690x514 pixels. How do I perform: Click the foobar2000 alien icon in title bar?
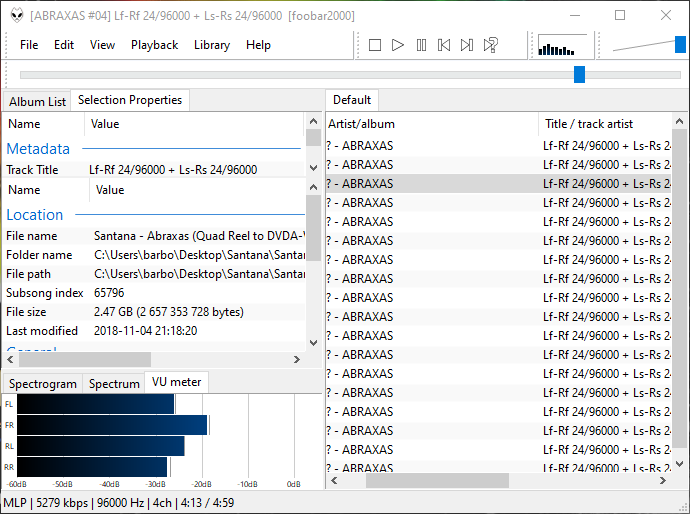(17, 15)
